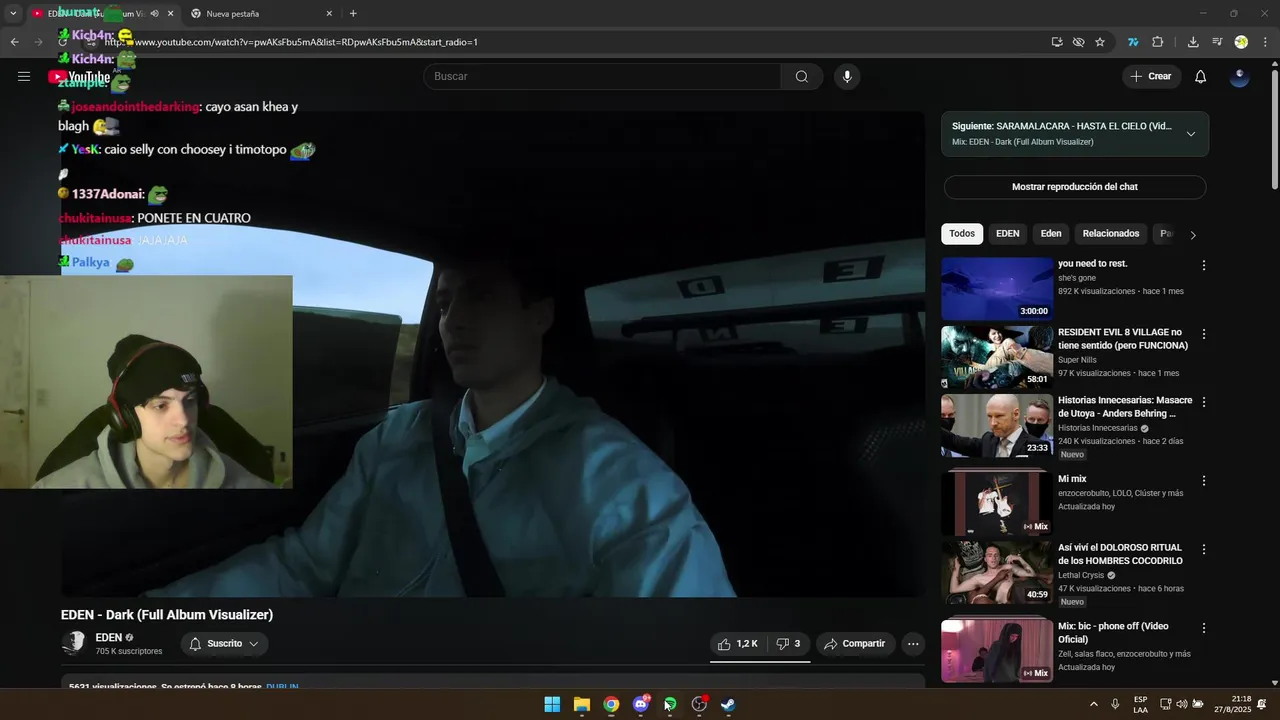Open Suscrito subscription dropdown
The height and width of the screenshot is (720, 1280).
click(224, 644)
